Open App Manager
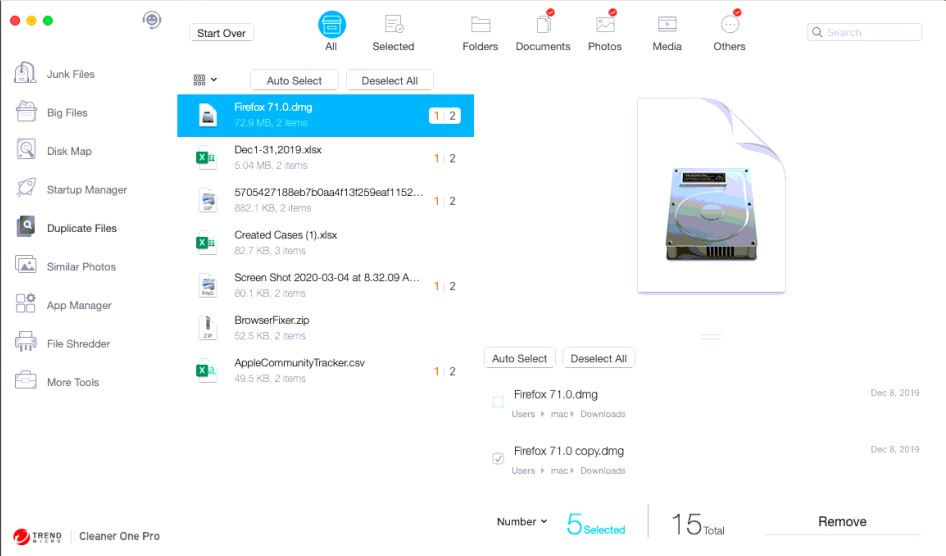Screen dimensions: 946x556 tap(63, 305)
